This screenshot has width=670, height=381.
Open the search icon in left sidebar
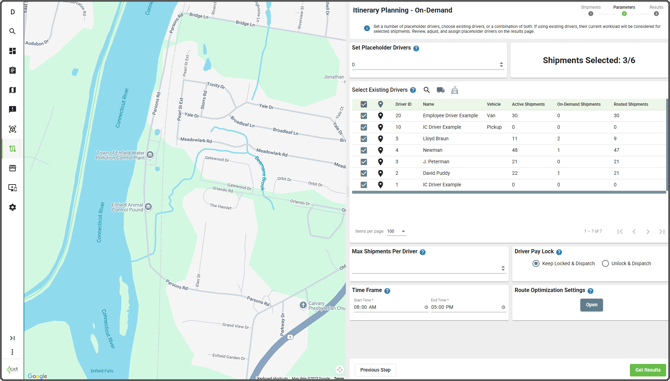point(12,31)
